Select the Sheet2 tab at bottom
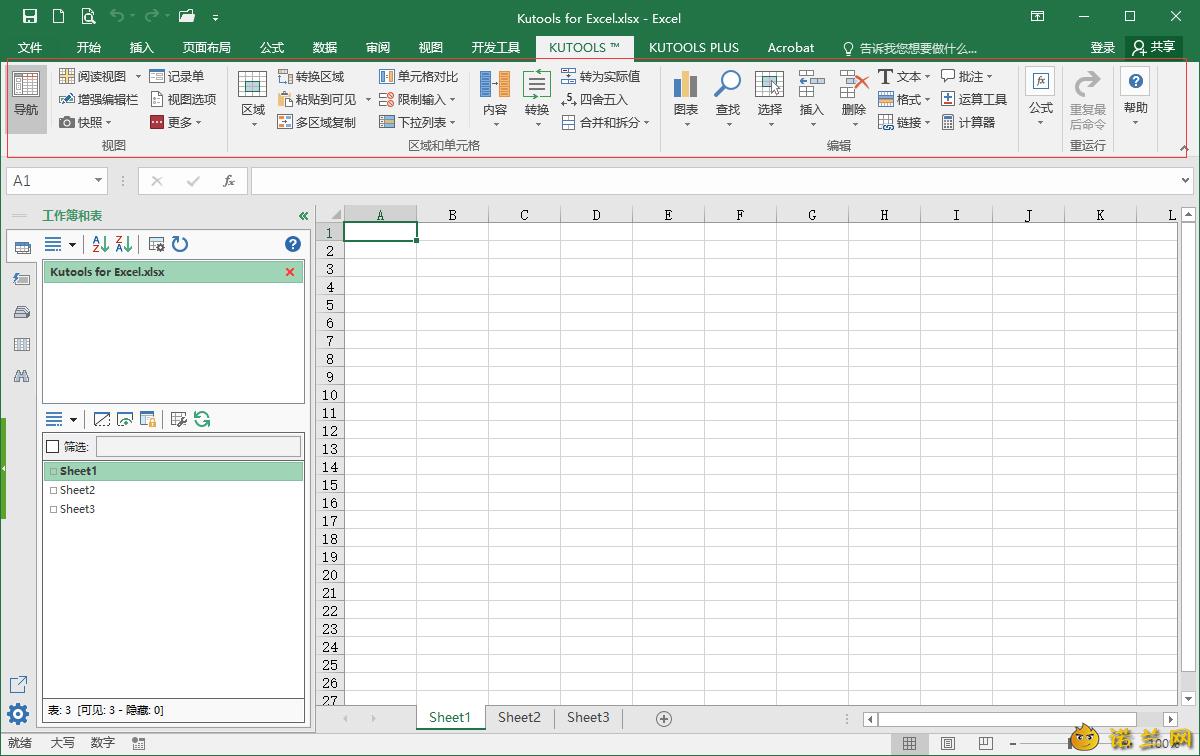The width and height of the screenshot is (1200, 756). point(519,717)
